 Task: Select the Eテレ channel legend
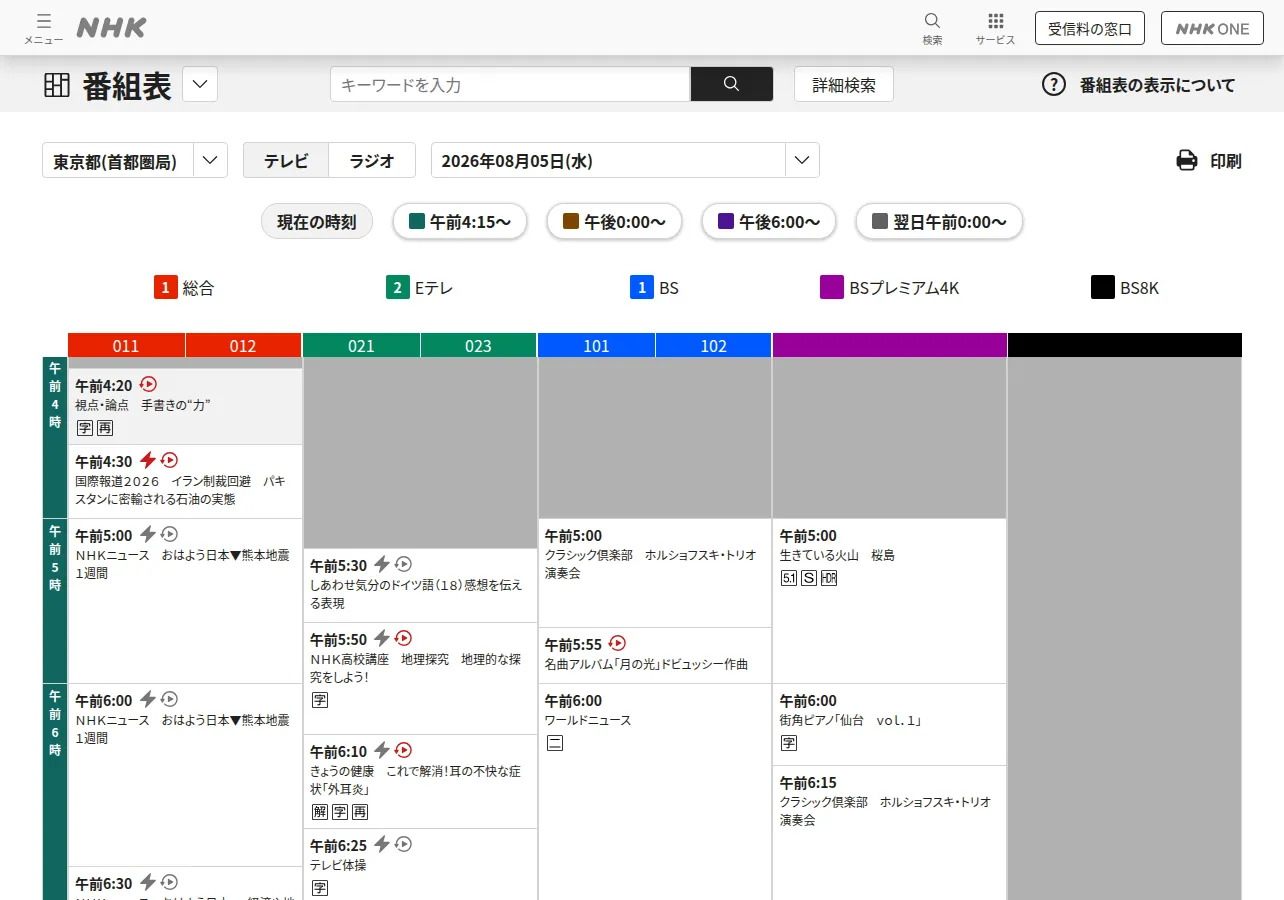point(420,288)
